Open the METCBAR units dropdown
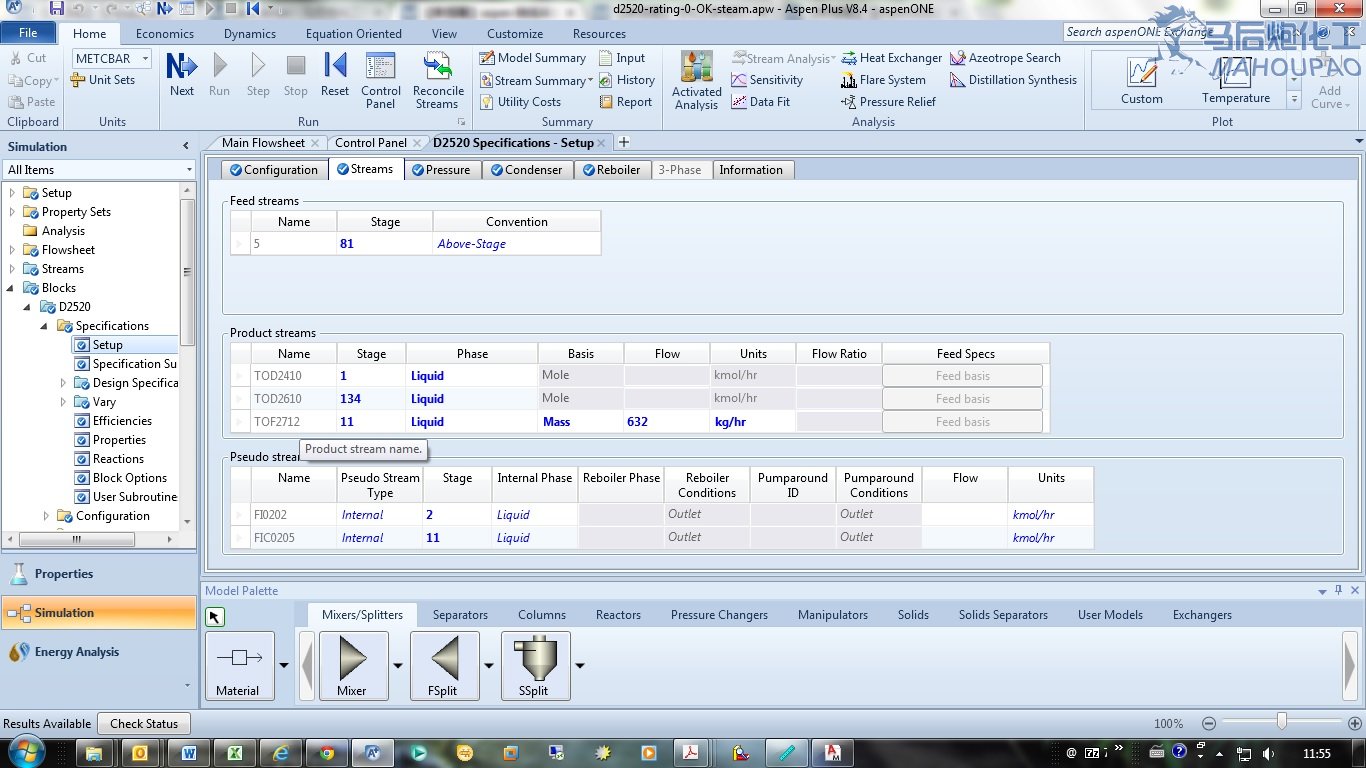This screenshot has height=768, width=1366. click(x=144, y=59)
